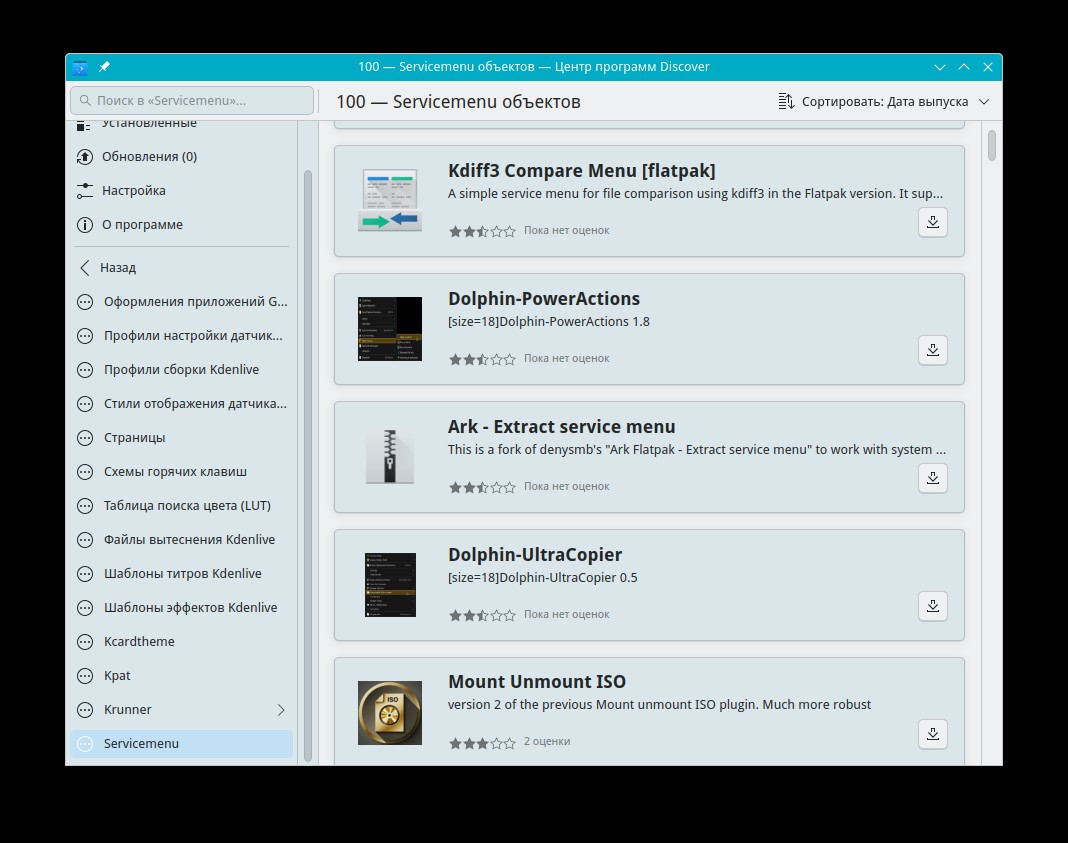Focus the Поиск в «Servicemenu» search field
Image resolution: width=1068 pixels, height=843 pixels.
point(191,101)
